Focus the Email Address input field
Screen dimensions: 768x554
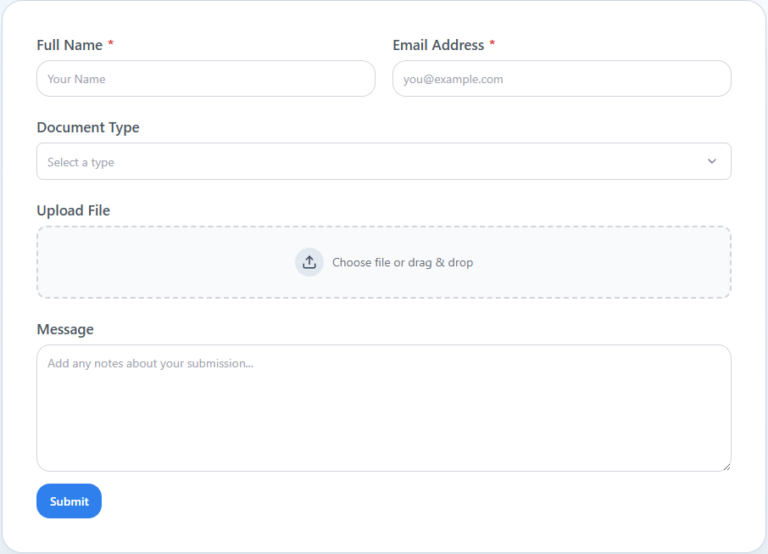click(x=562, y=78)
